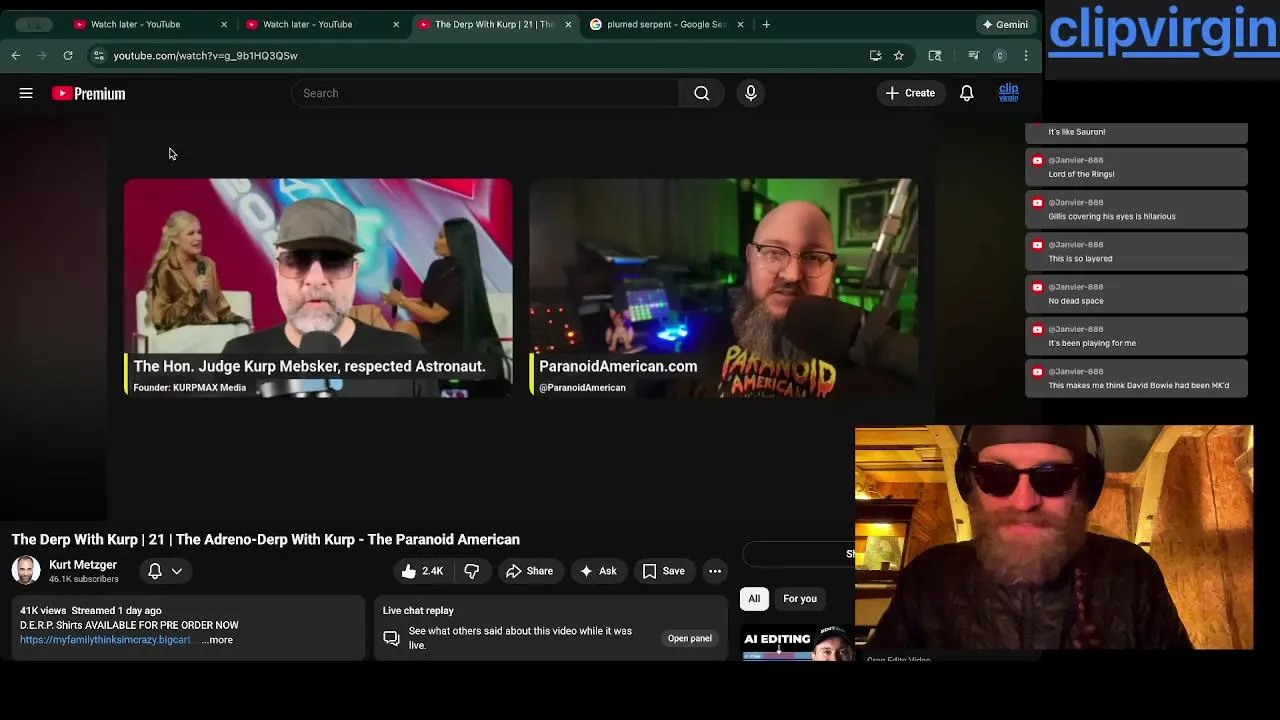Viewport: 1280px width, 720px height.
Task: Close the first Watch later tab
Action: pos(224,24)
